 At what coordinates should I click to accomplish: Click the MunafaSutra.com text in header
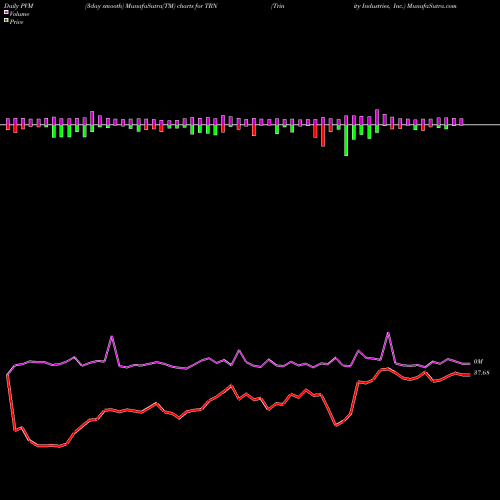click(431, 6)
